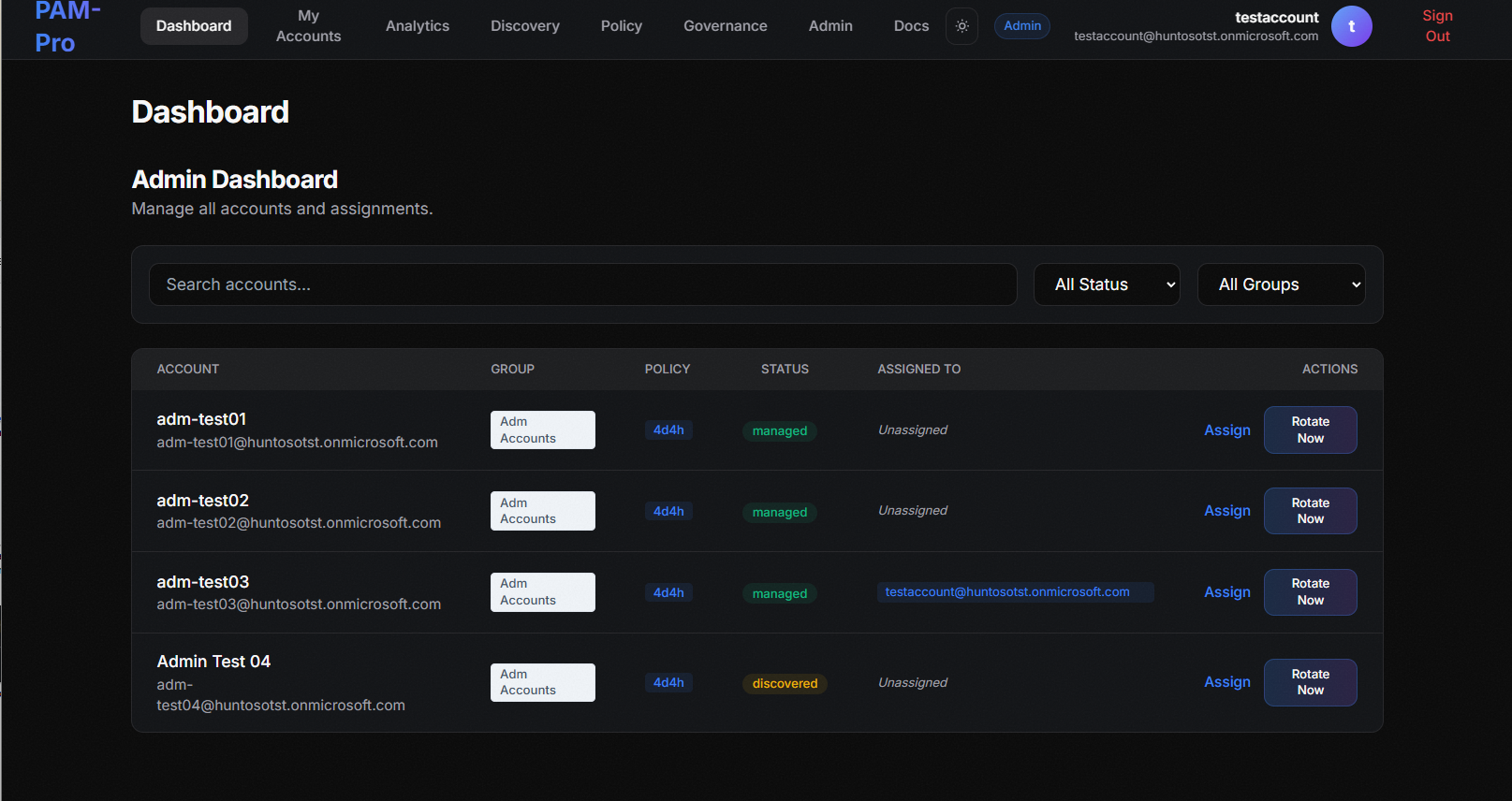1512x801 pixels.
Task: Click the Adm Accounts group of adm-test03
Action: [x=543, y=592]
